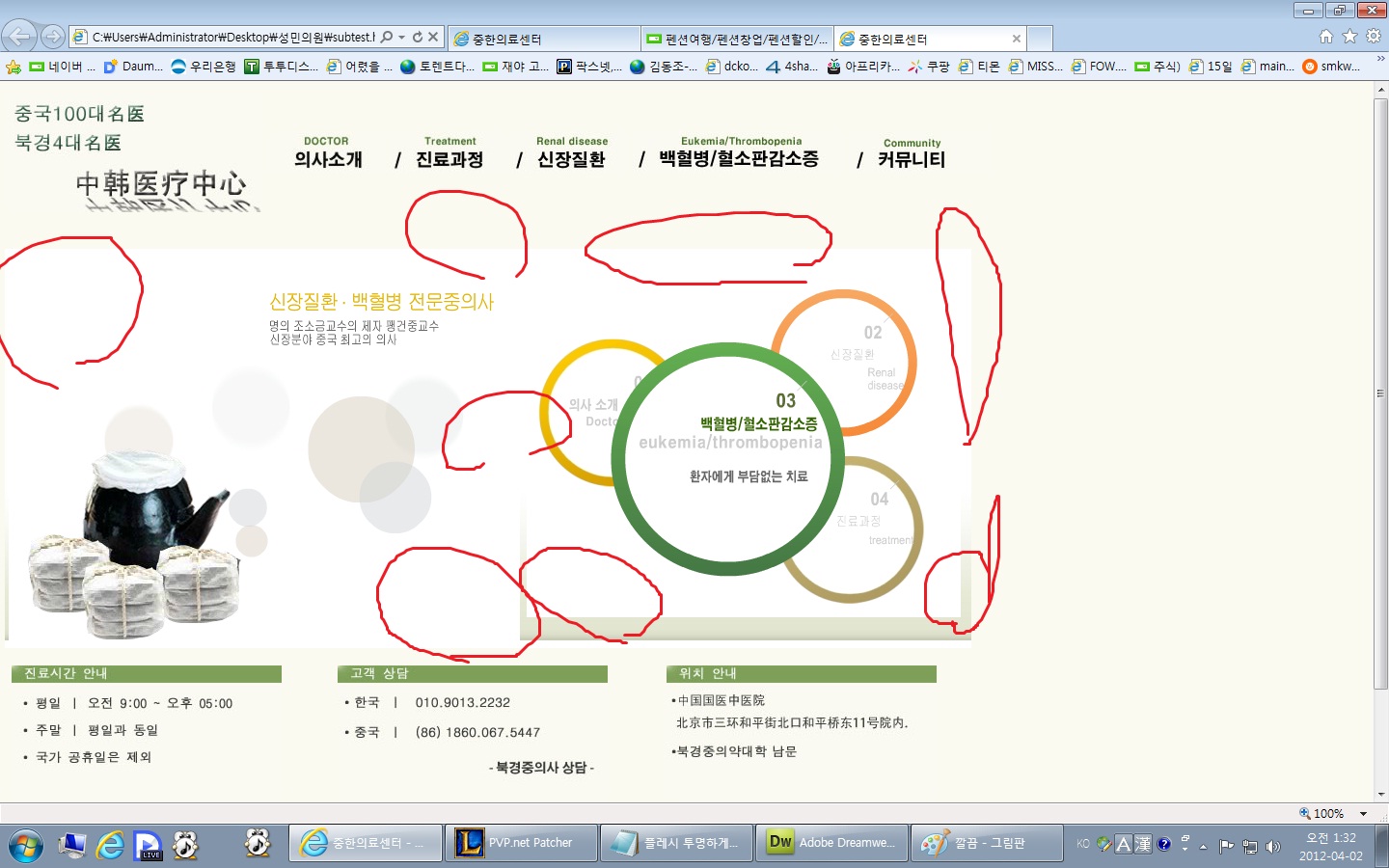Click the Windows Start orb
Image resolution: width=1389 pixels, height=868 pixels.
tap(25, 845)
